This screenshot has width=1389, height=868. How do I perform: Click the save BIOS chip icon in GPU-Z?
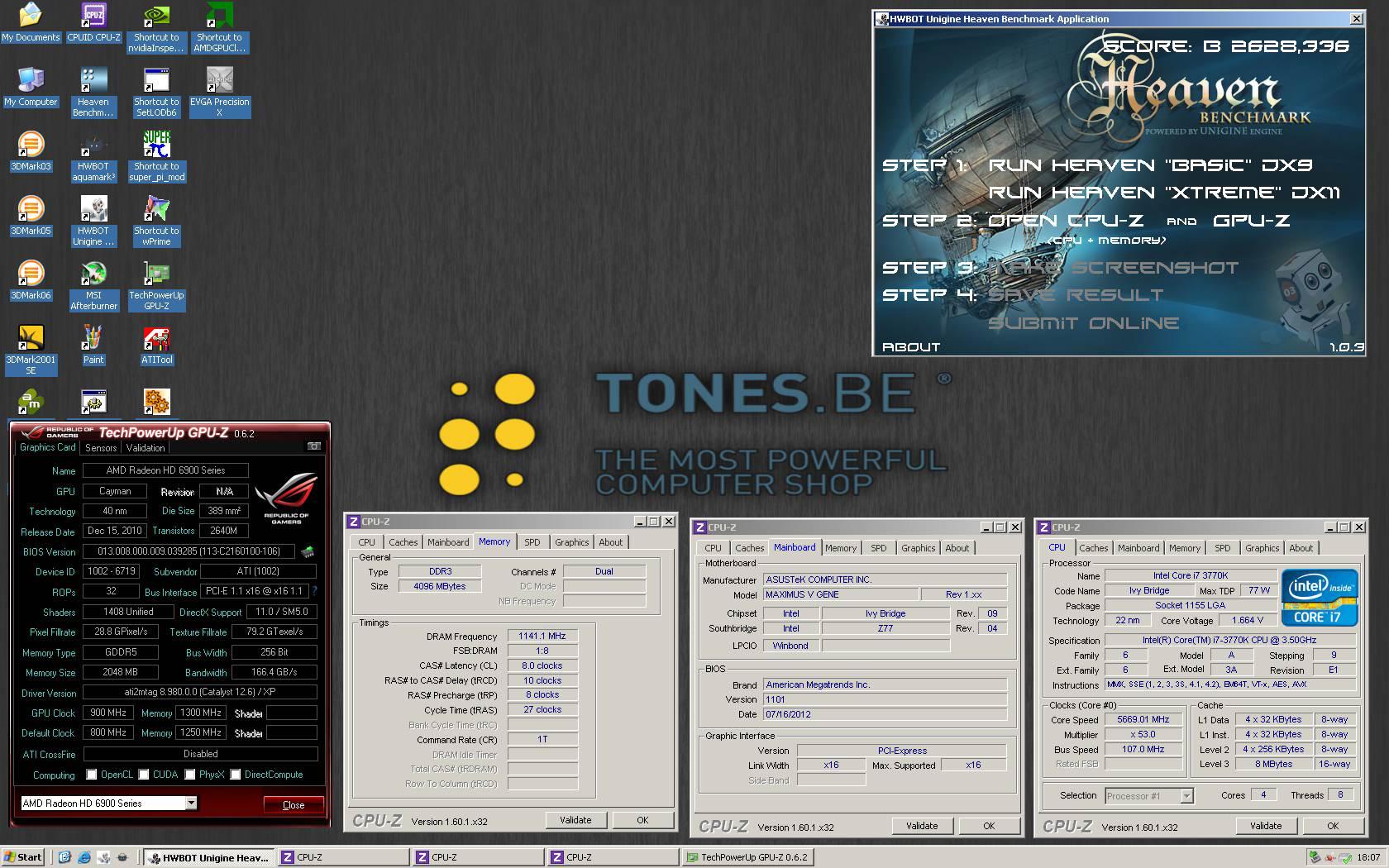click(x=308, y=551)
